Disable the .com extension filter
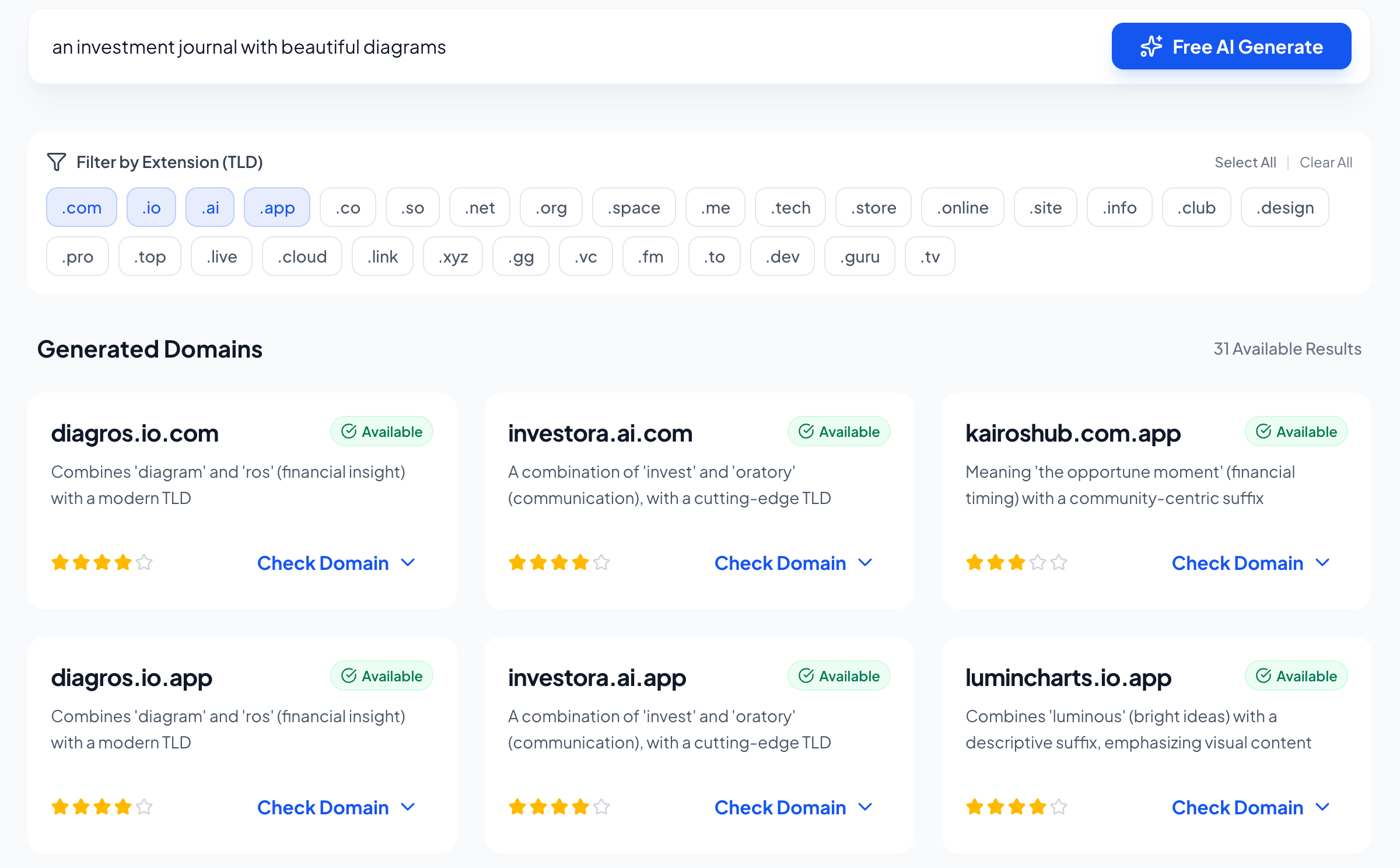Viewport: 1400px width, 868px height. [81, 207]
